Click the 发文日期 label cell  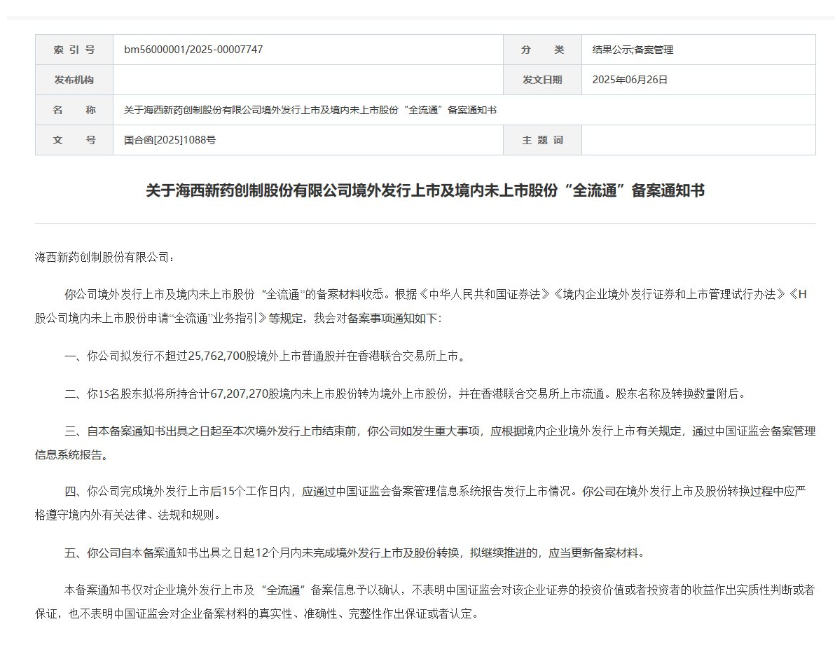click(542, 80)
